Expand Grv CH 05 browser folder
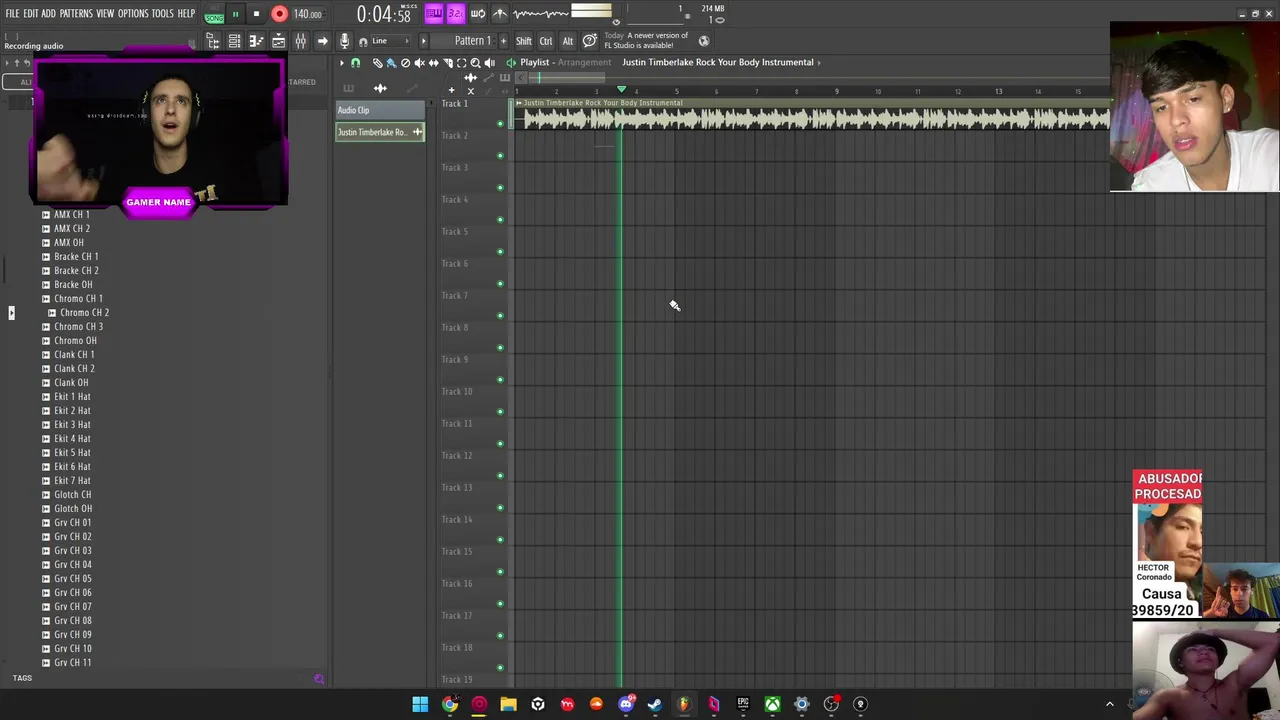 coord(45,579)
